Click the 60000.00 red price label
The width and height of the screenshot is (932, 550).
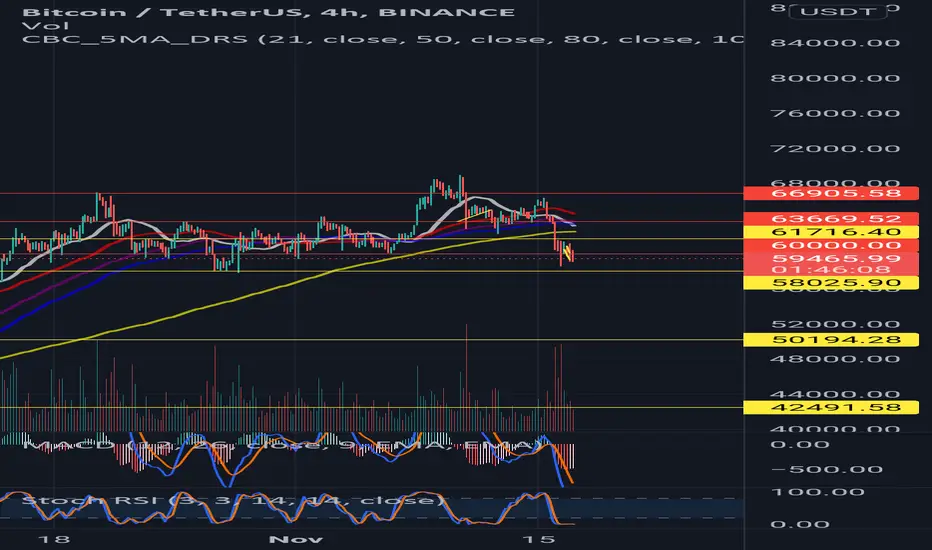click(831, 245)
